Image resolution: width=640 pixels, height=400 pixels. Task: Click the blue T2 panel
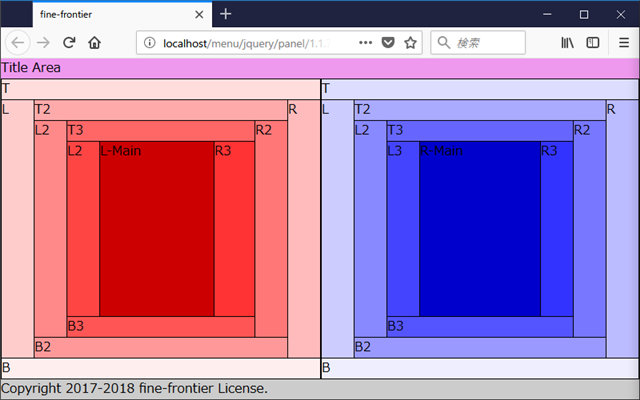point(480,110)
